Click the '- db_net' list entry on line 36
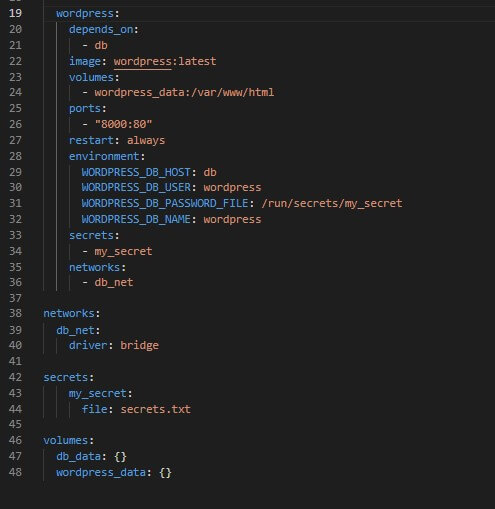 (107, 283)
